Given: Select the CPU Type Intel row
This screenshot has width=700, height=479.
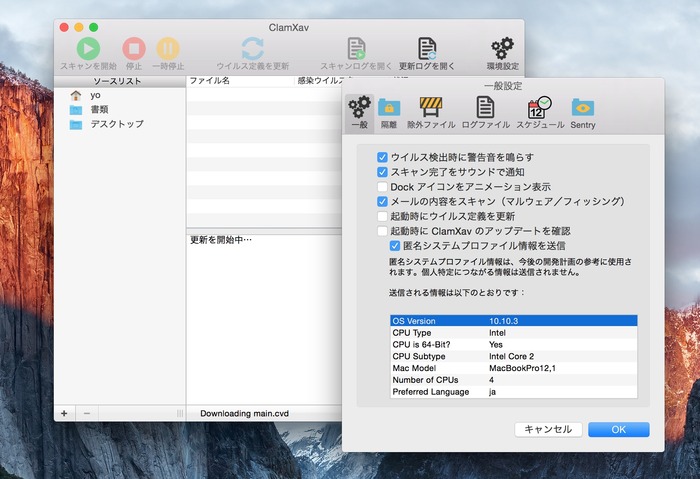Looking at the screenshot, I should point(513,333).
